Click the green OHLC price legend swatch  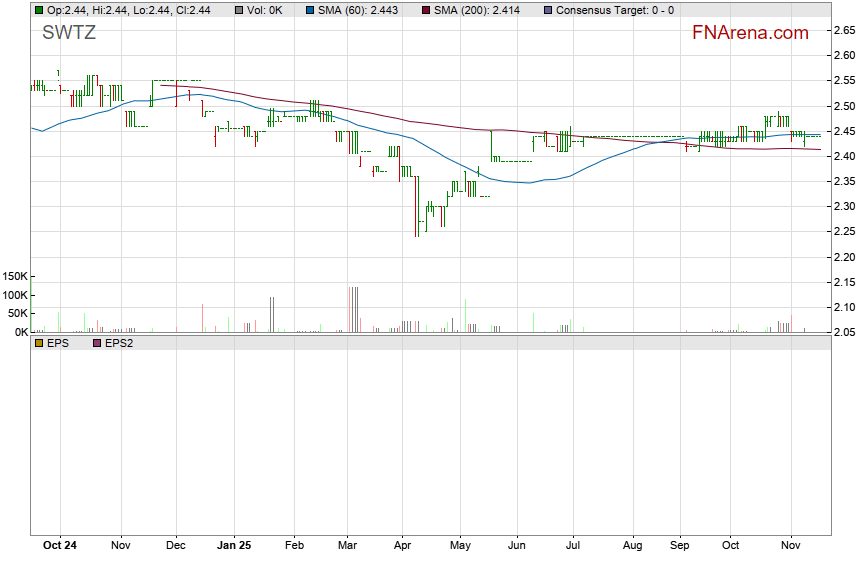coord(38,10)
